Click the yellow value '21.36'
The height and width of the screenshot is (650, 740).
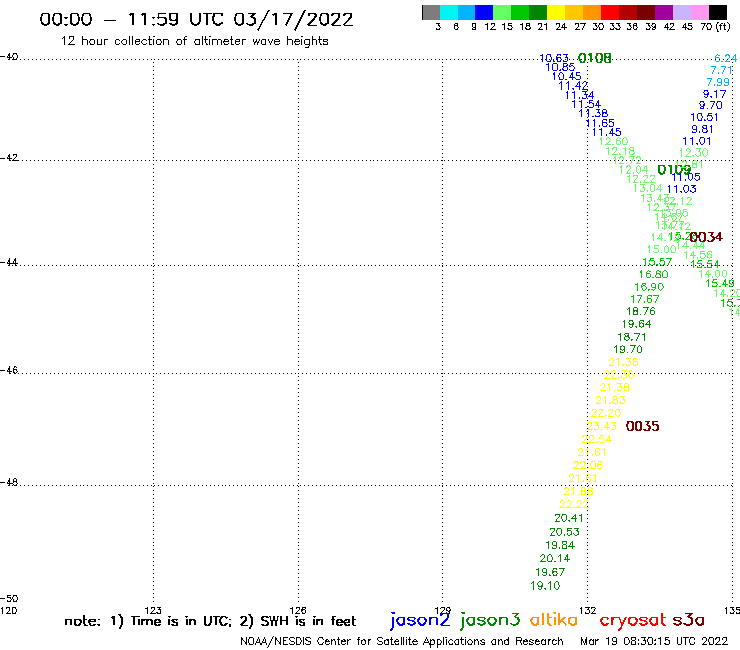tap(623, 362)
